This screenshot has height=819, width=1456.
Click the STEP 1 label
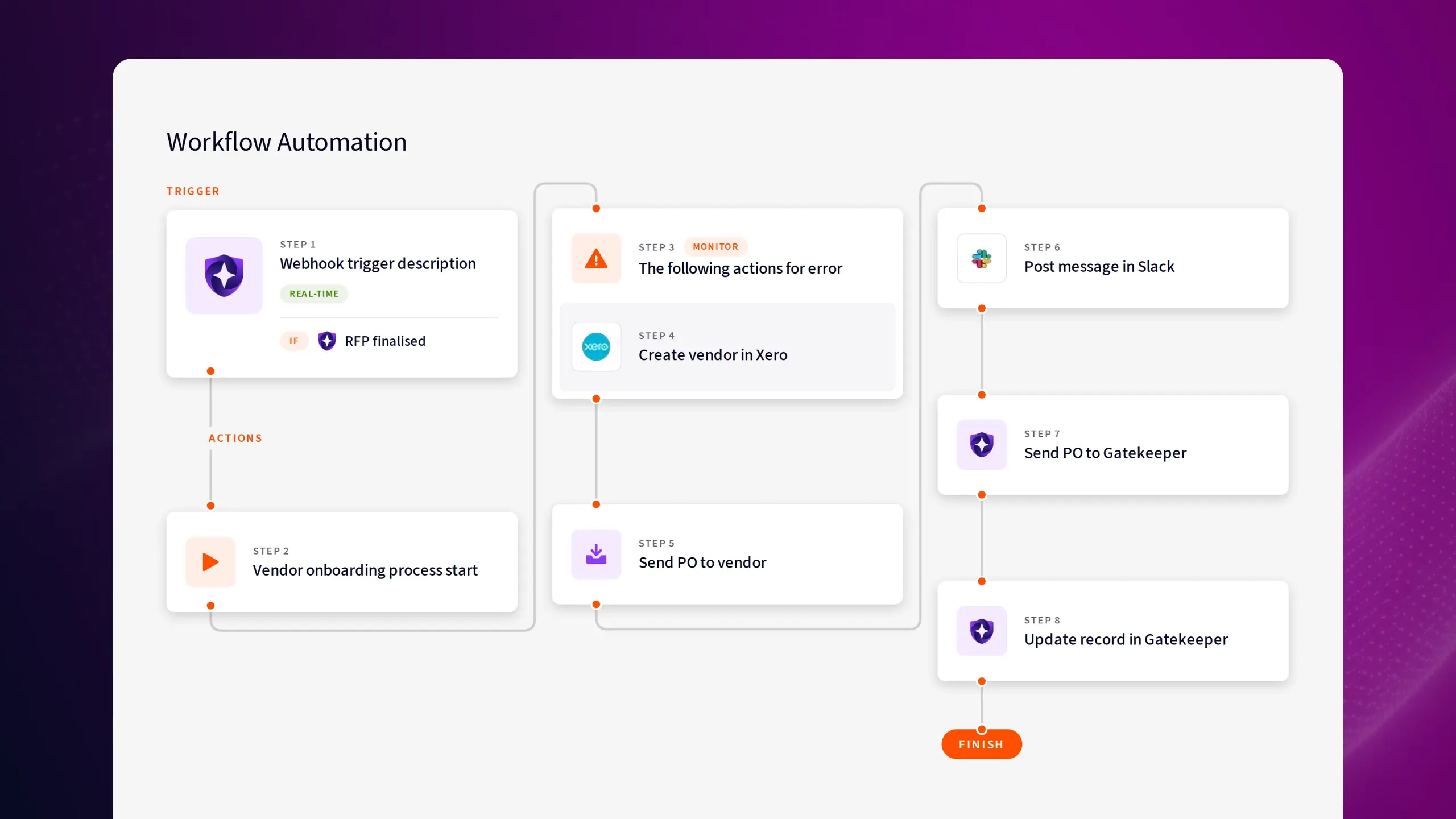point(297,244)
